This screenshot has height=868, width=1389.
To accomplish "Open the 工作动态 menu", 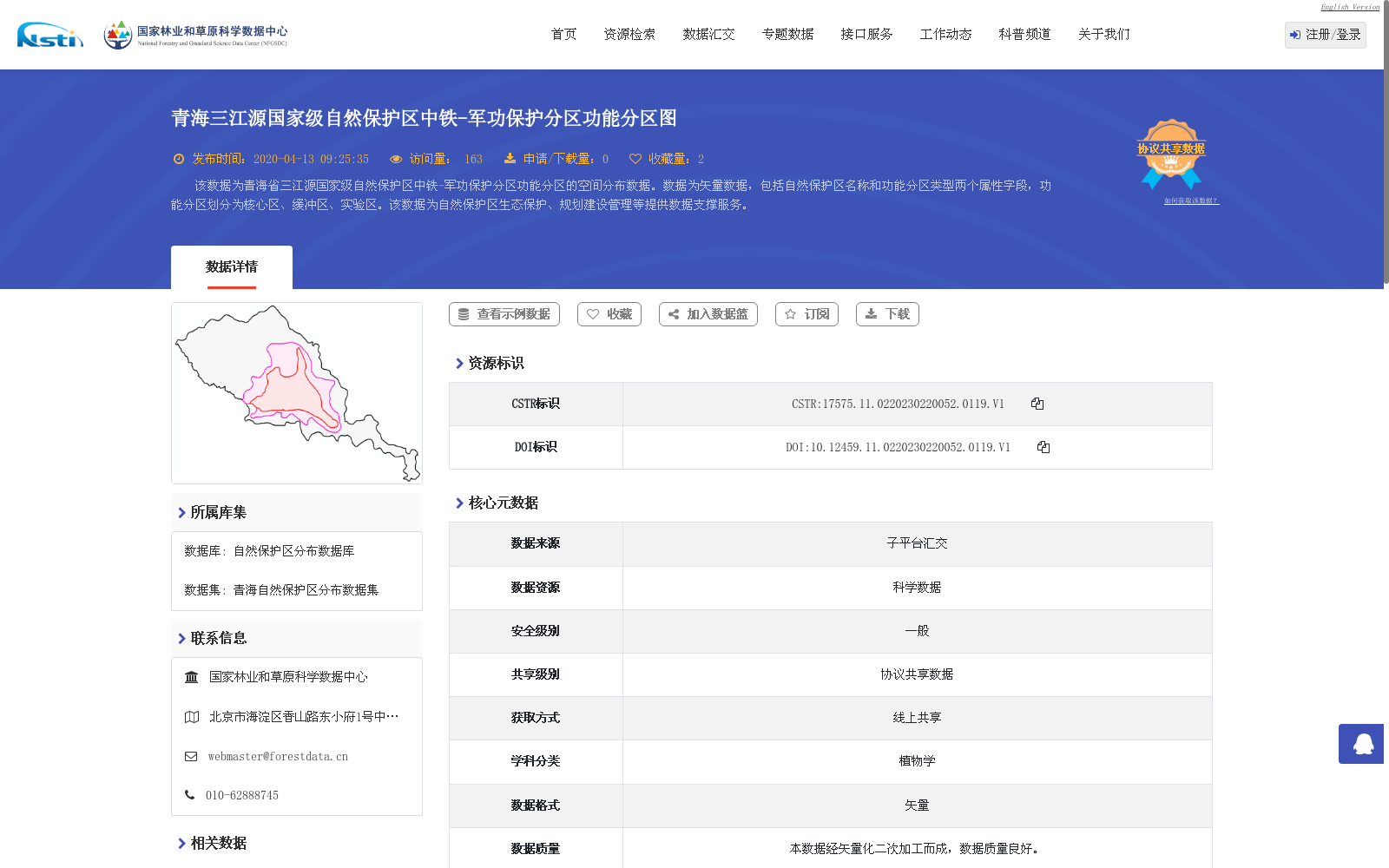I will pos(946,35).
